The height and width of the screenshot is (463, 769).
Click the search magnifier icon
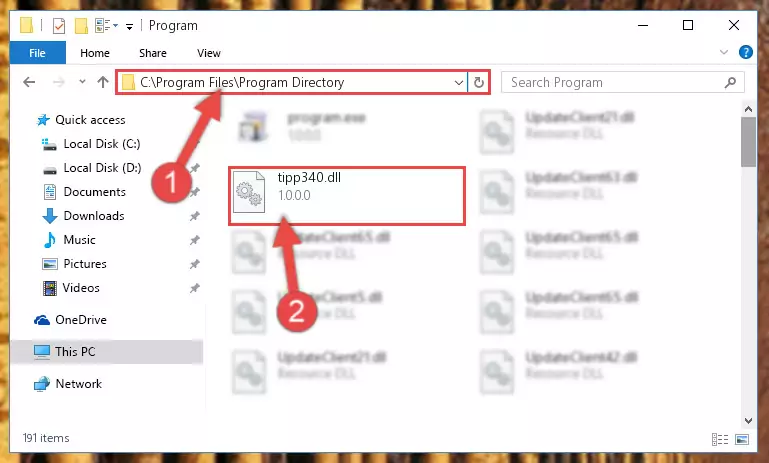click(730, 82)
